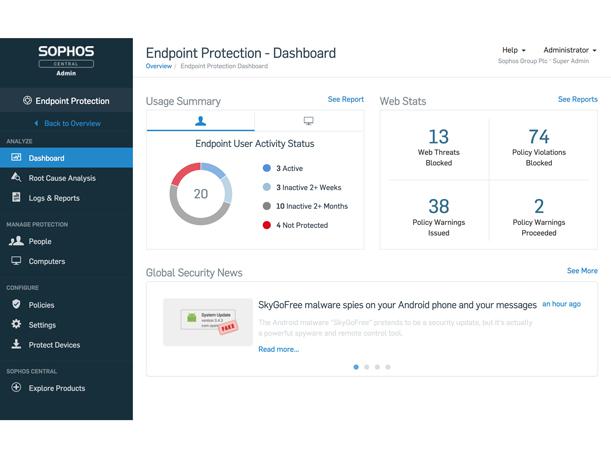
Task: Open the Help dropdown menu
Action: 514,50
